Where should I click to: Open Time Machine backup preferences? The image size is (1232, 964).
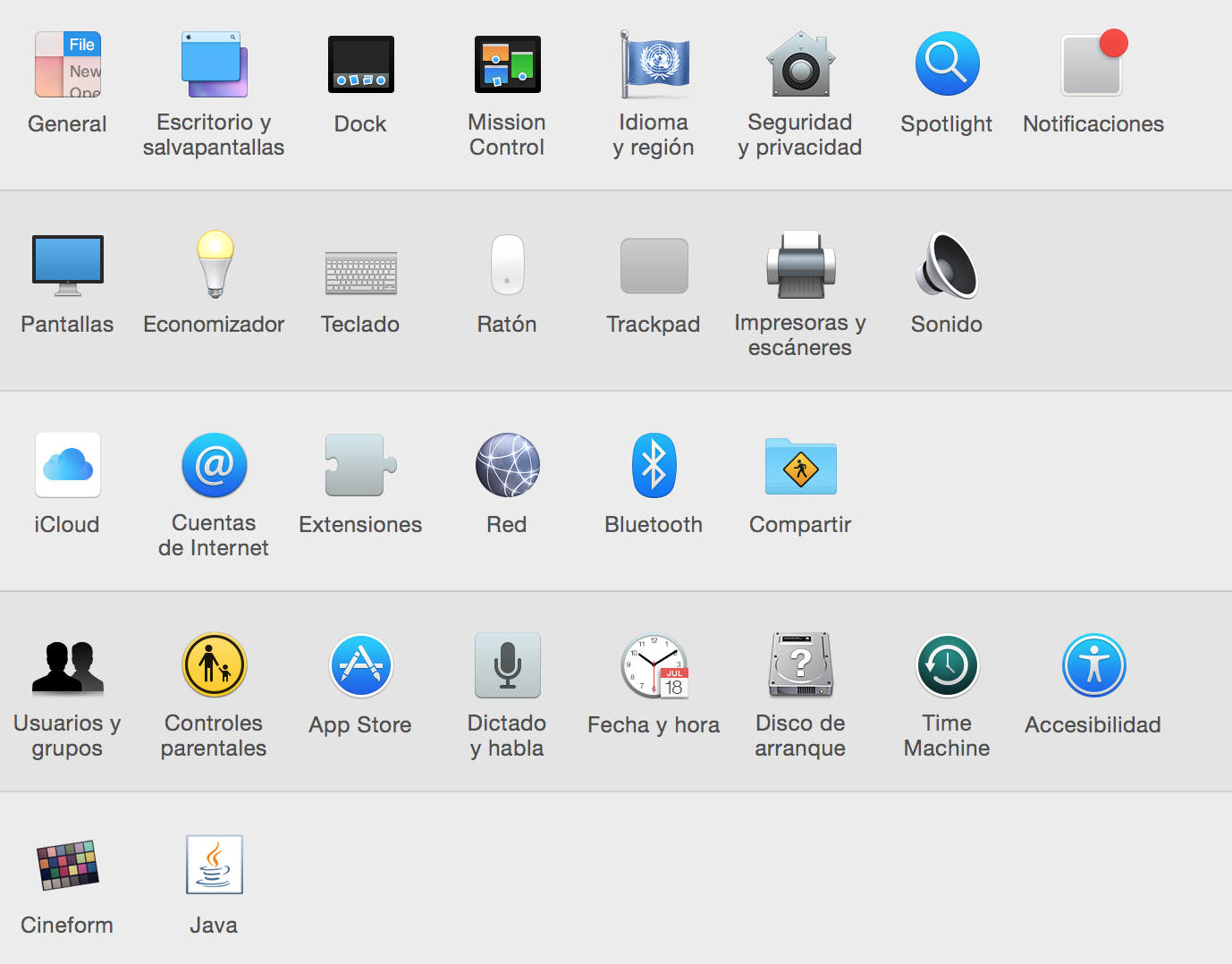[947, 666]
